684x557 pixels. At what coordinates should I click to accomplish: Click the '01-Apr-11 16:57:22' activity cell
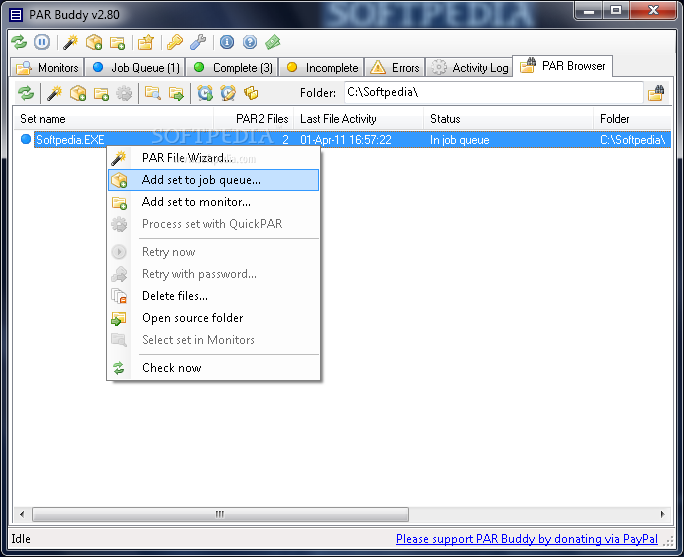coord(346,140)
